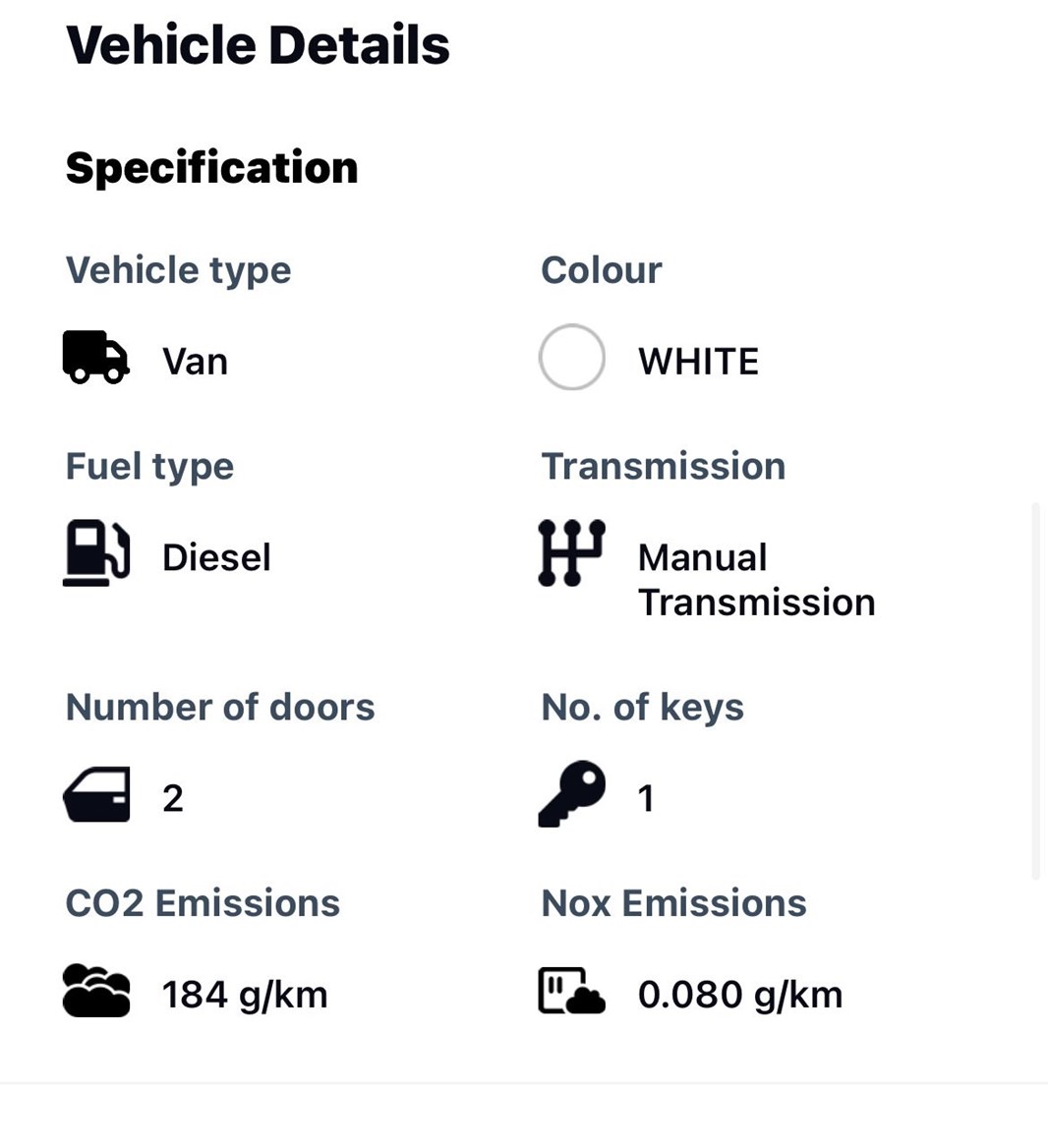This screenshot has width=1048, height=1148.
Task: Click the 184 g/km emissions value
Action: [245, 996]
